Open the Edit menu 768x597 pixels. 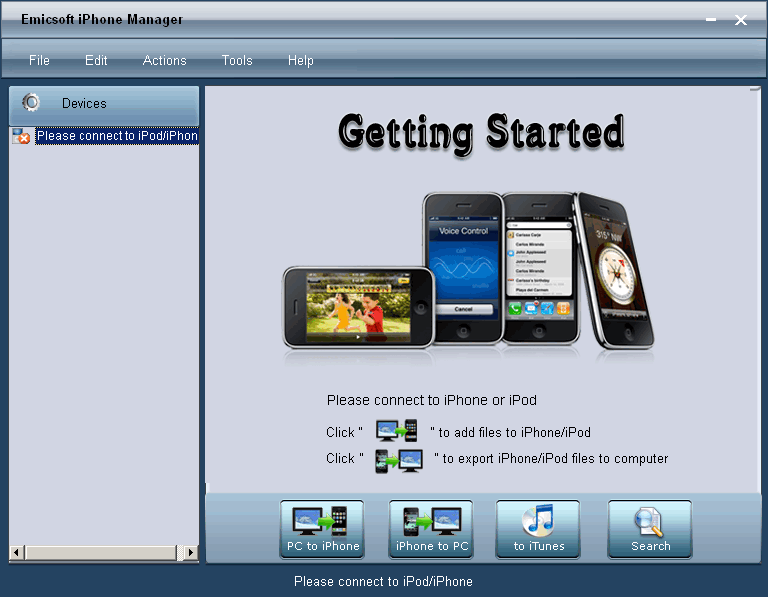(96, 60)
